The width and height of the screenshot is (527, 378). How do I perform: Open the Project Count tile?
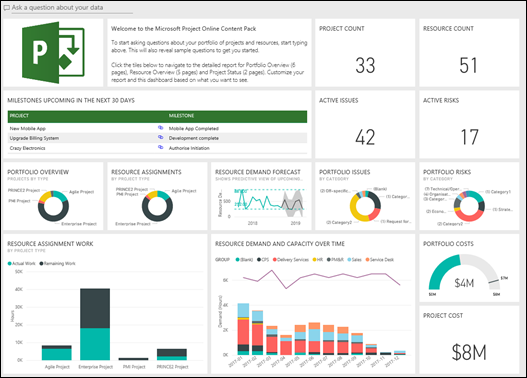[365, 52]
